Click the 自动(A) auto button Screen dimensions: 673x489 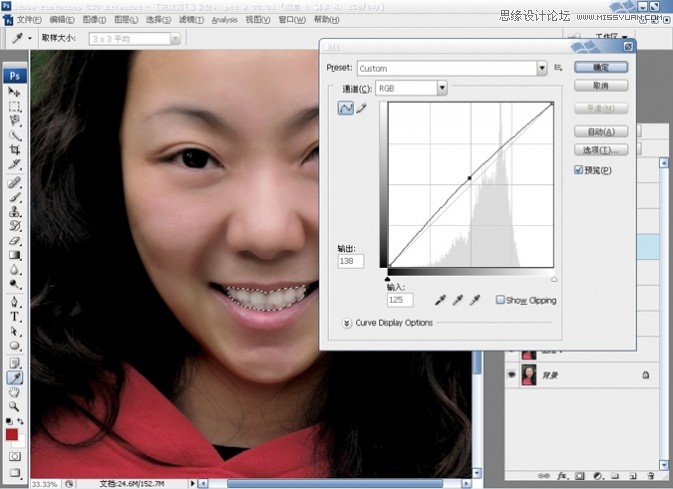point(601,131)
